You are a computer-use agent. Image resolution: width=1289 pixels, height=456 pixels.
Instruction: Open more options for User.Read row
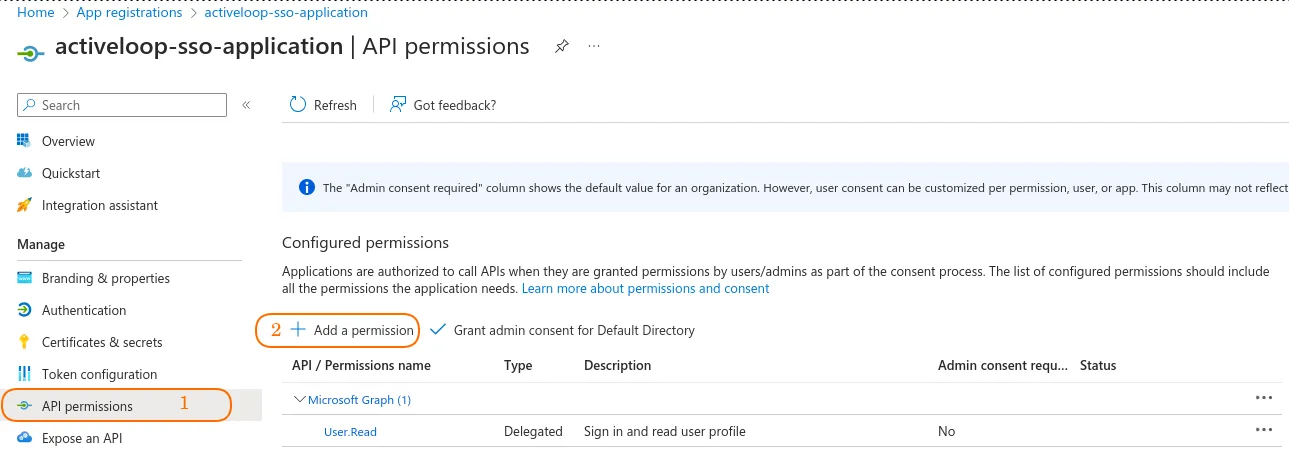coord(1264,430)
